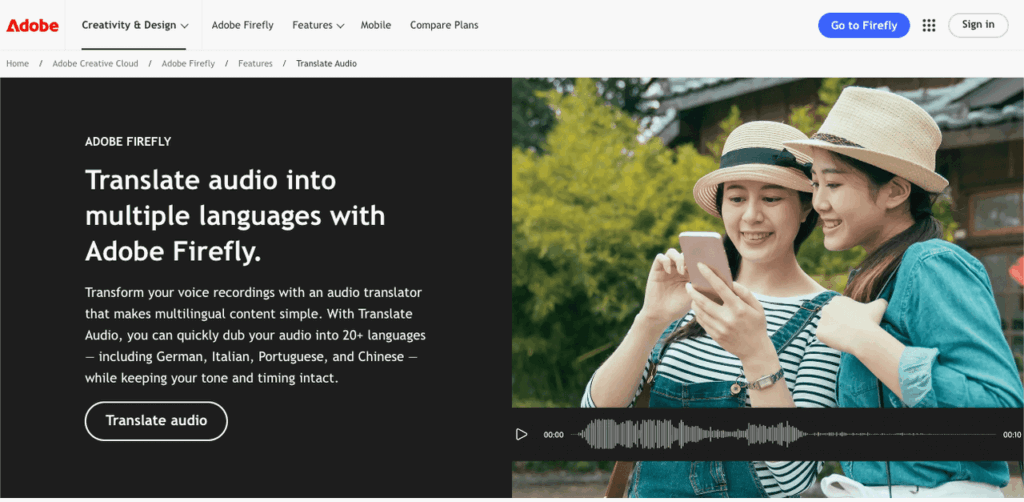
Task: Click the ADOBE FIREFLY eyebrow text
Action: pyautogui.click(x=128, y=142)
